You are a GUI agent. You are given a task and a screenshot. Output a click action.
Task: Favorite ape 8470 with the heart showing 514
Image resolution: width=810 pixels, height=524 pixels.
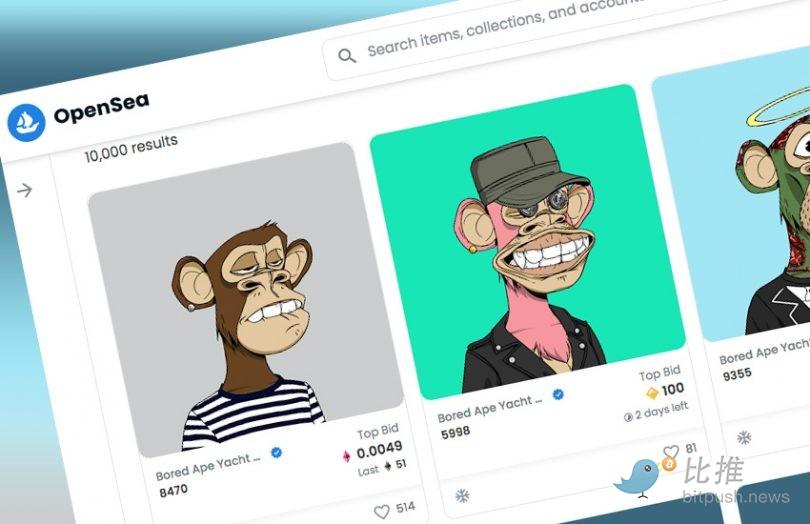381,511
